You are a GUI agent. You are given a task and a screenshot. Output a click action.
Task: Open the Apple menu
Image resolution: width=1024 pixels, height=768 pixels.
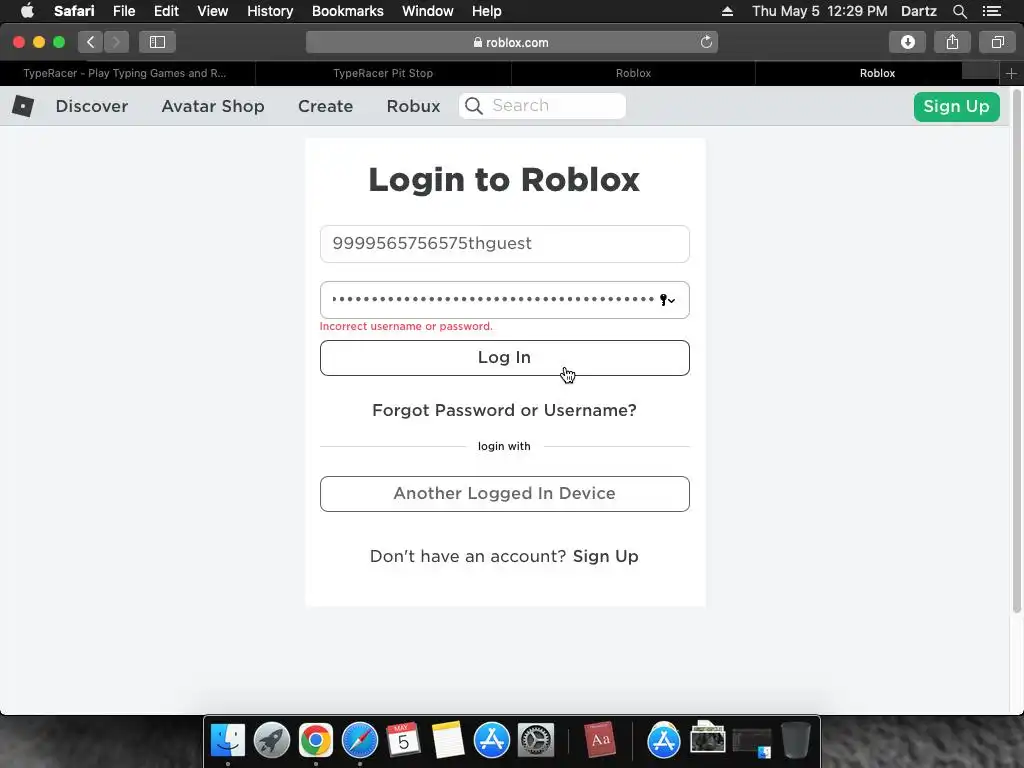pos(27,11)
